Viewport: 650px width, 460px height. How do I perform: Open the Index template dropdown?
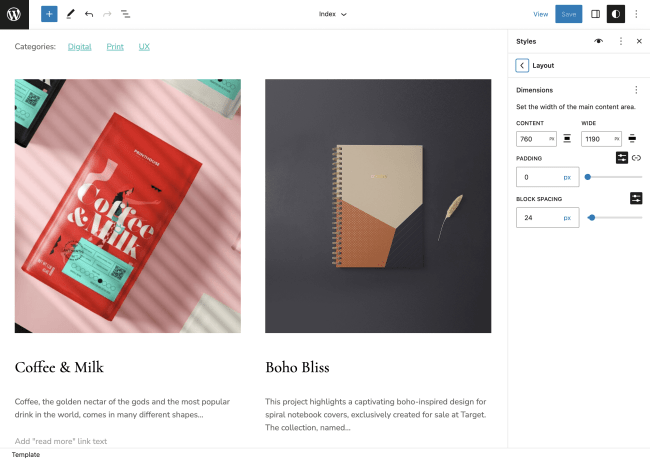click(332, 14)
